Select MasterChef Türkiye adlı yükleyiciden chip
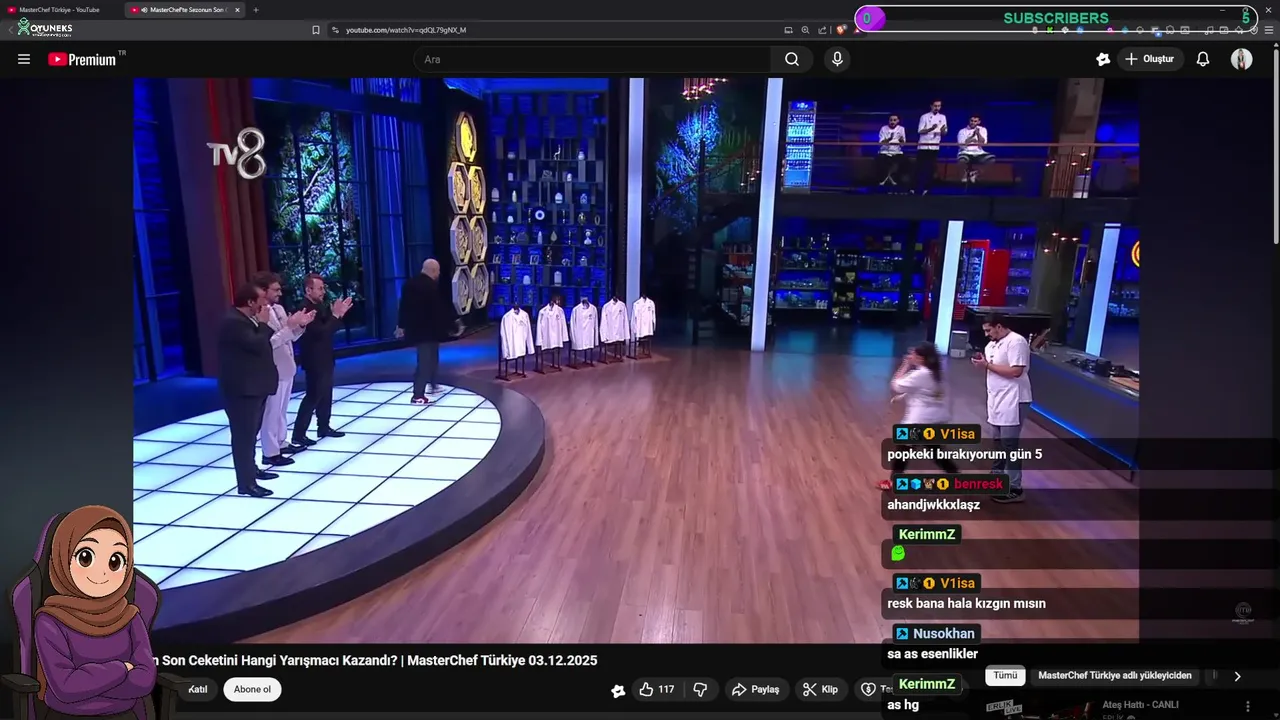Screen dimensions: 1280x720 (1115, 676)
